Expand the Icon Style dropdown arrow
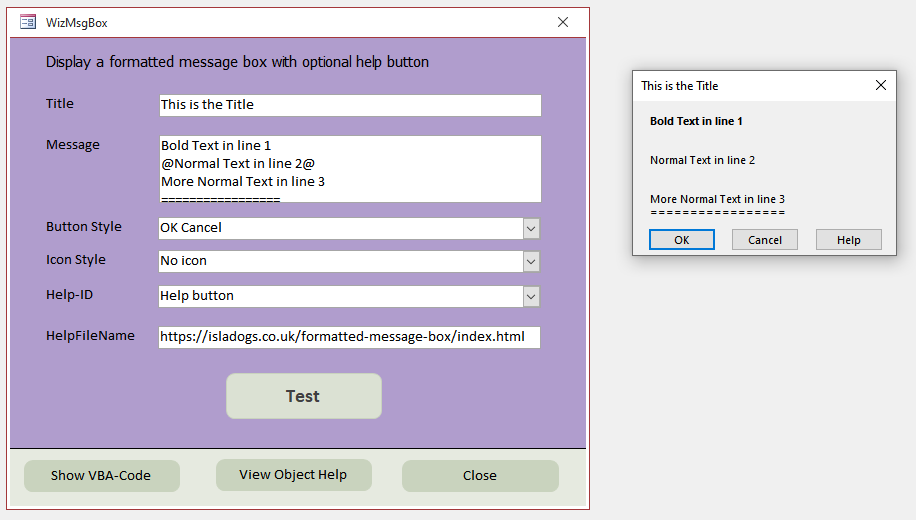916x520 pixels. tap(530, 261)
